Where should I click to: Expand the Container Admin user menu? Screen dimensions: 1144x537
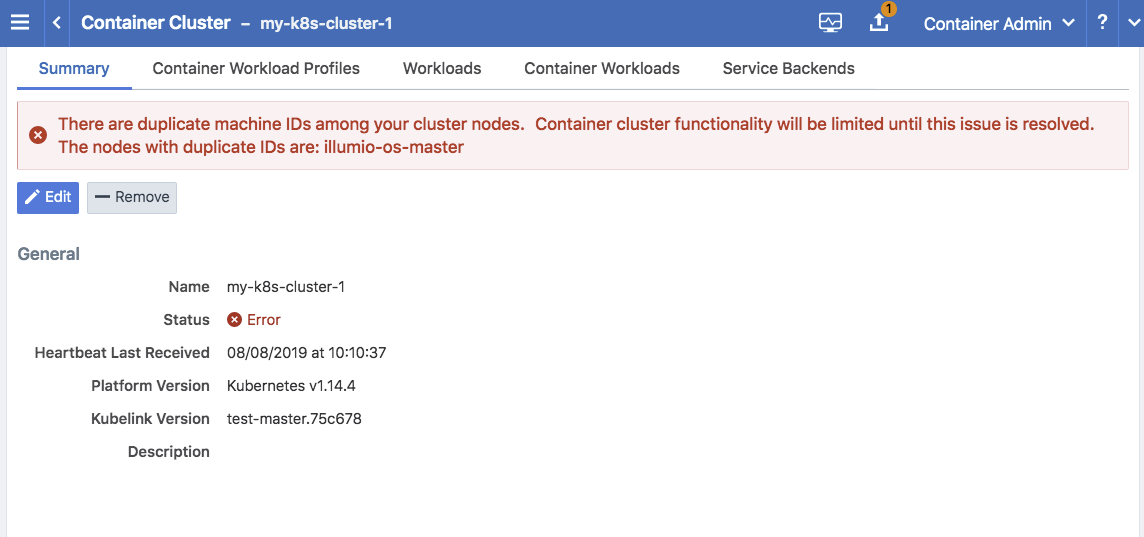pyautogui.click(x=998, y=23)
